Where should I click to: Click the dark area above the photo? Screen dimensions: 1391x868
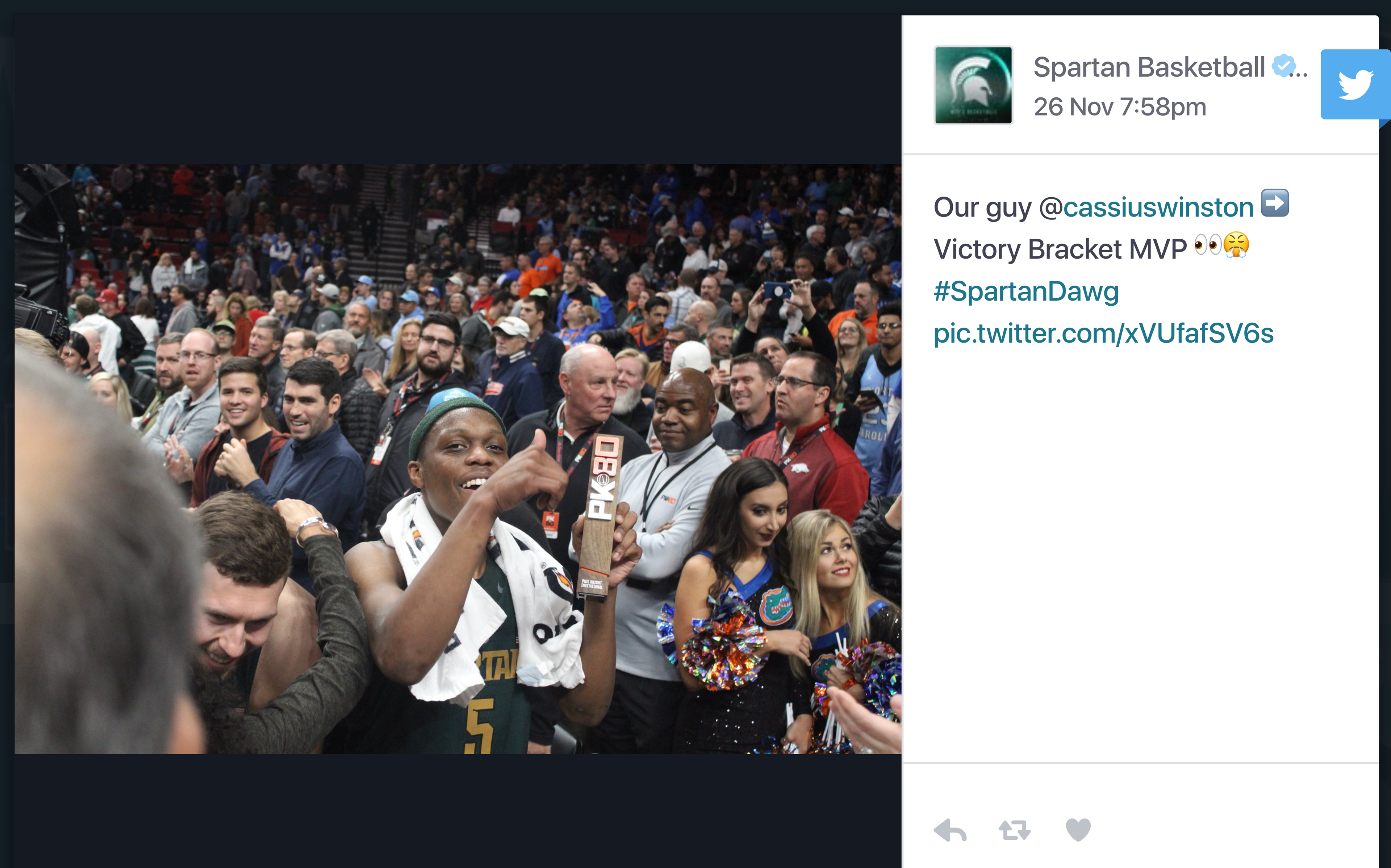(x=458, y=89)
